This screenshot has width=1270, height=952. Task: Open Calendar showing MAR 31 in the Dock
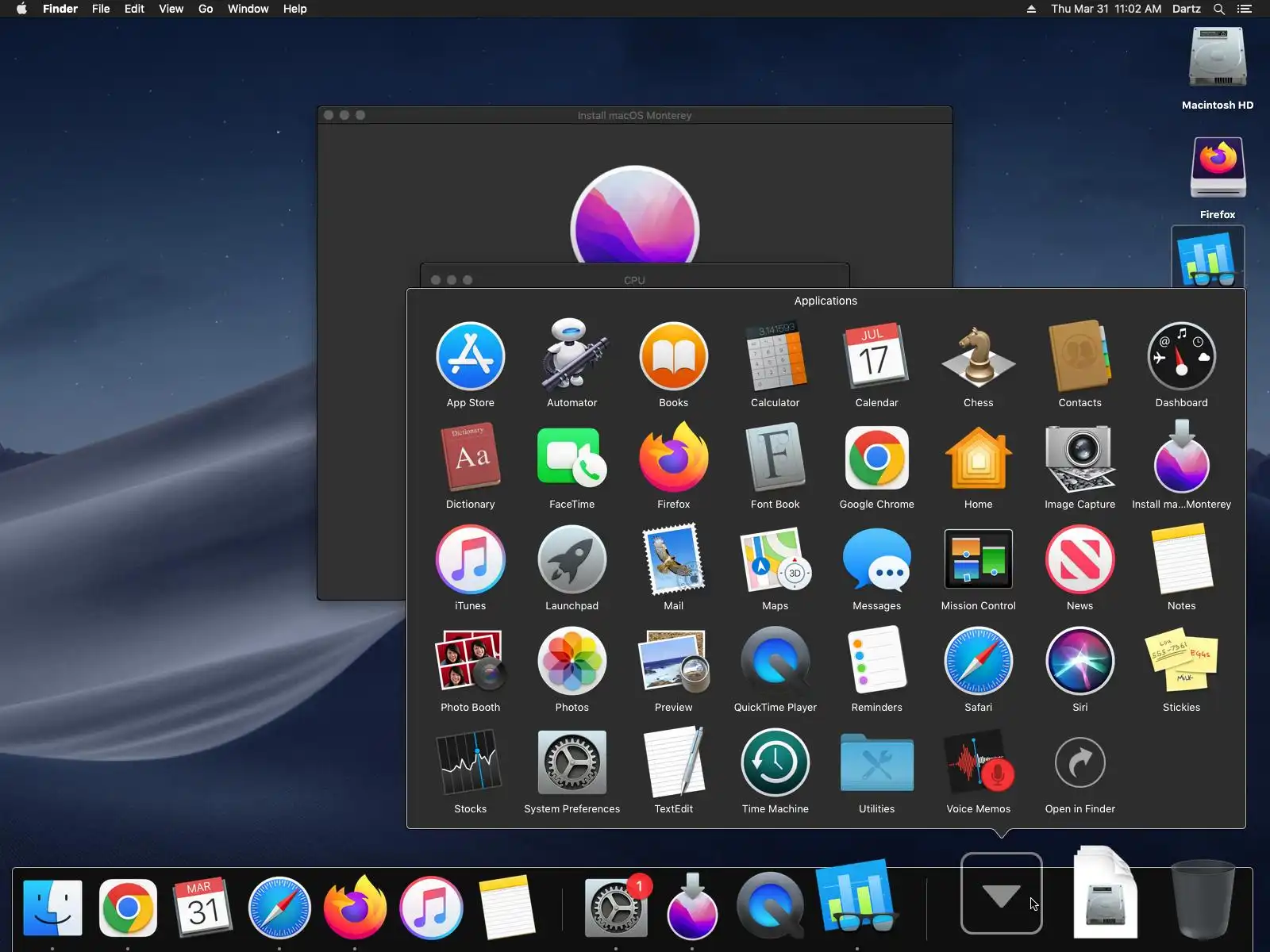(x=202, y=908)
